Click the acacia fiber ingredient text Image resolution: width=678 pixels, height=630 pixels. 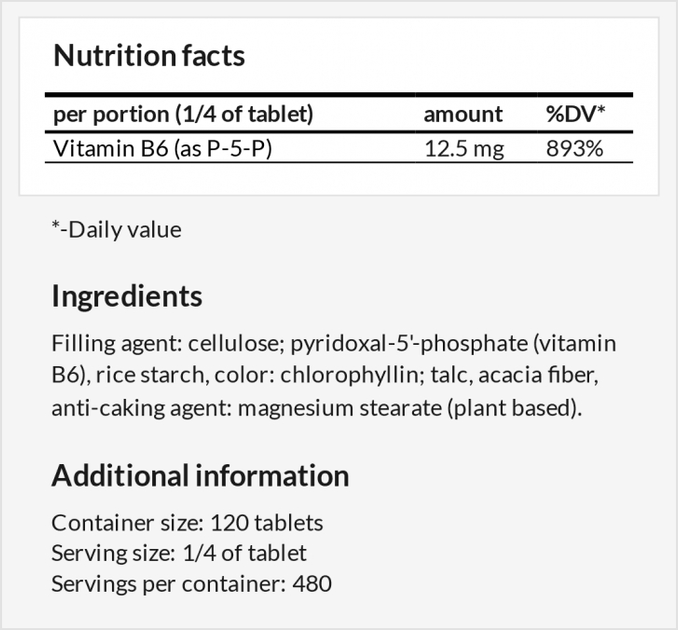click(537, 375)
